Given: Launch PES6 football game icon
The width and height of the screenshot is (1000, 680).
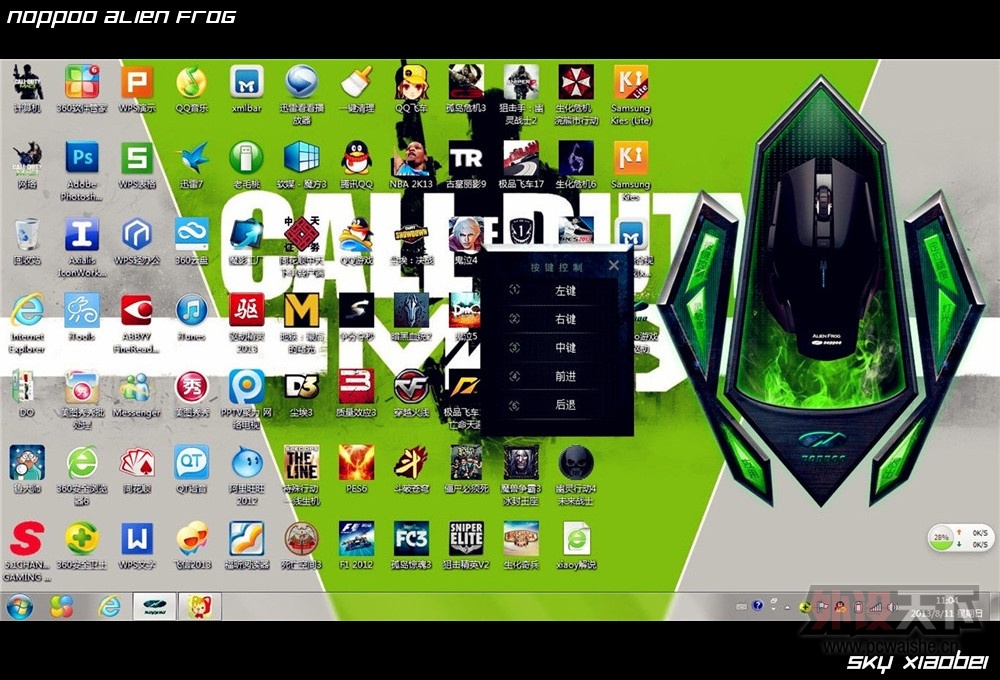Looking at the screenshot, I should pos(357,462).
